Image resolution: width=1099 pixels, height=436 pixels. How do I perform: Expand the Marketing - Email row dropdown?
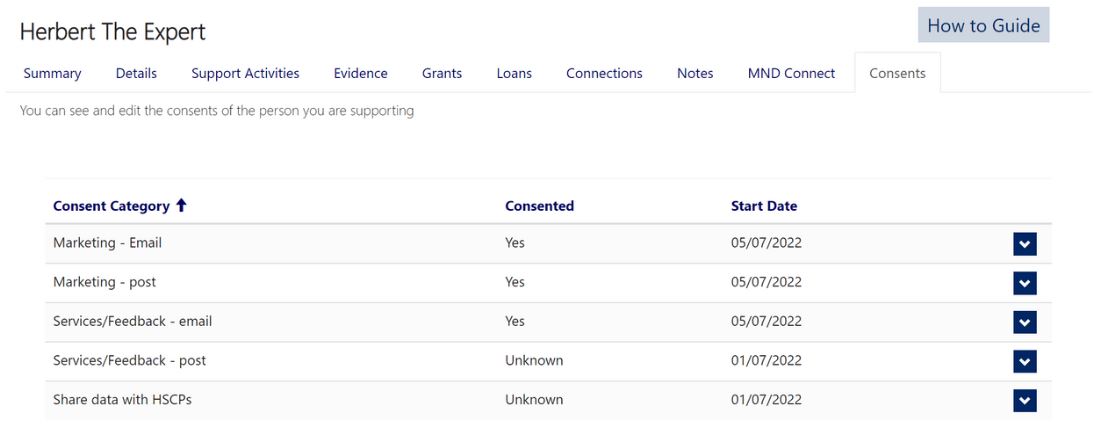[x=1024, y=244]
